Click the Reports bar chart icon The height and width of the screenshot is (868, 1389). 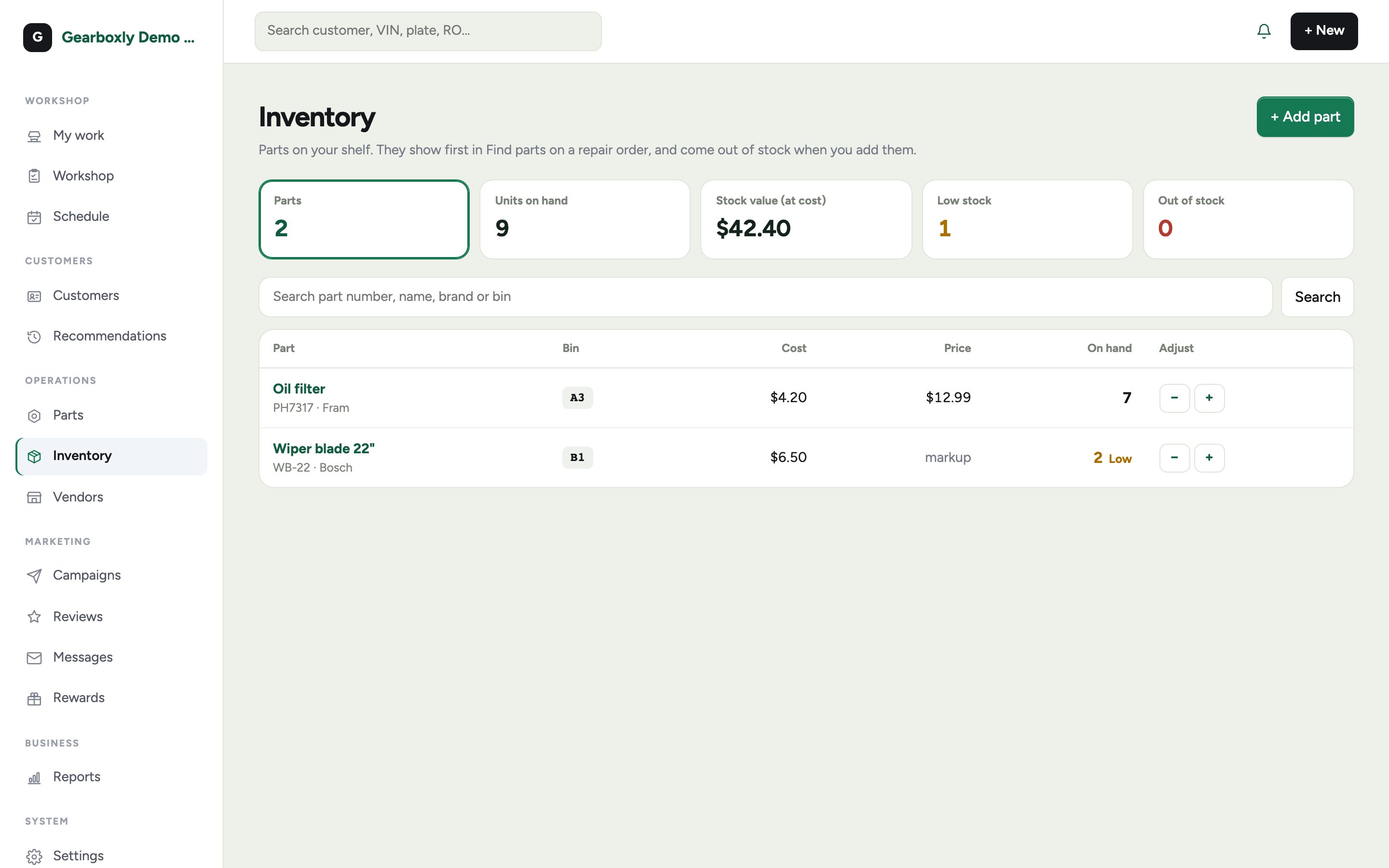click(34, 777)
